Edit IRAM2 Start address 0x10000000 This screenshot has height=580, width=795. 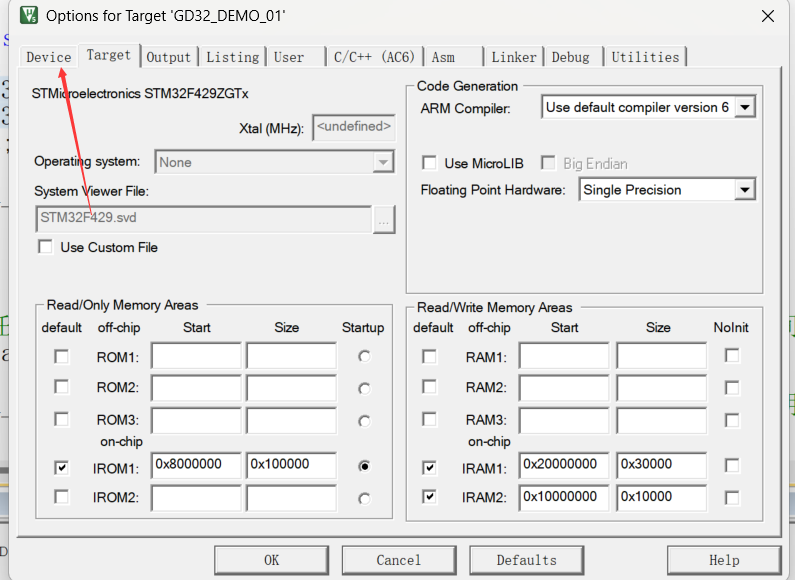coord(564,498)
